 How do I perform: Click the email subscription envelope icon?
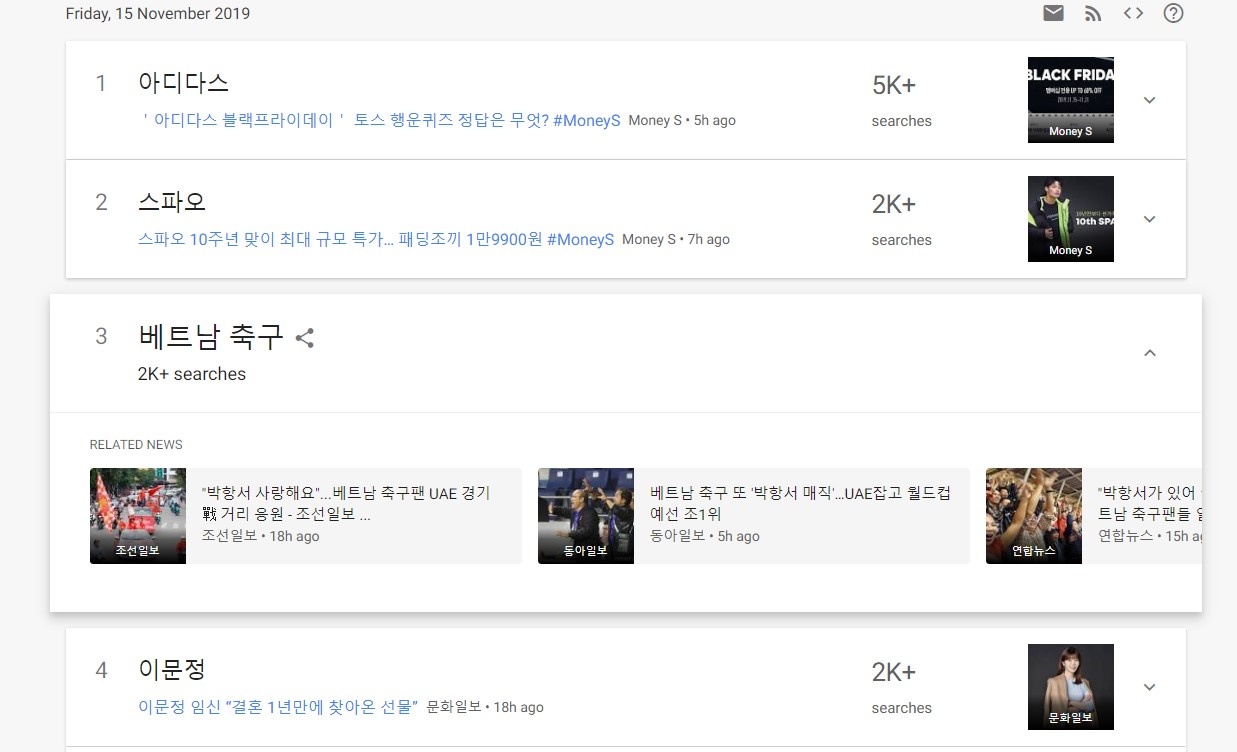pos(1053,13)
